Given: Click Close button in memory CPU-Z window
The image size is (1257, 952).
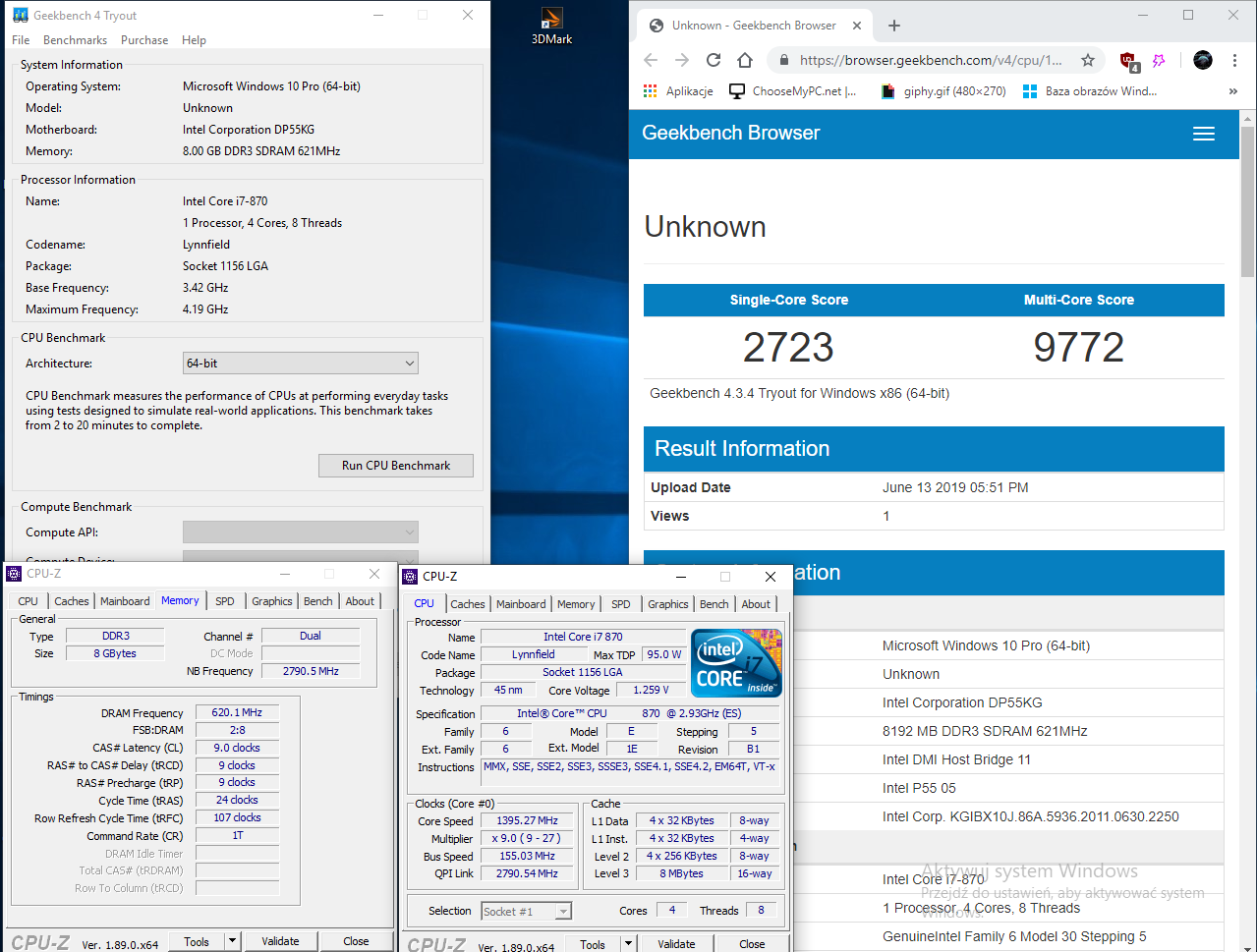Looking at the screenshot, I should 356,941.
